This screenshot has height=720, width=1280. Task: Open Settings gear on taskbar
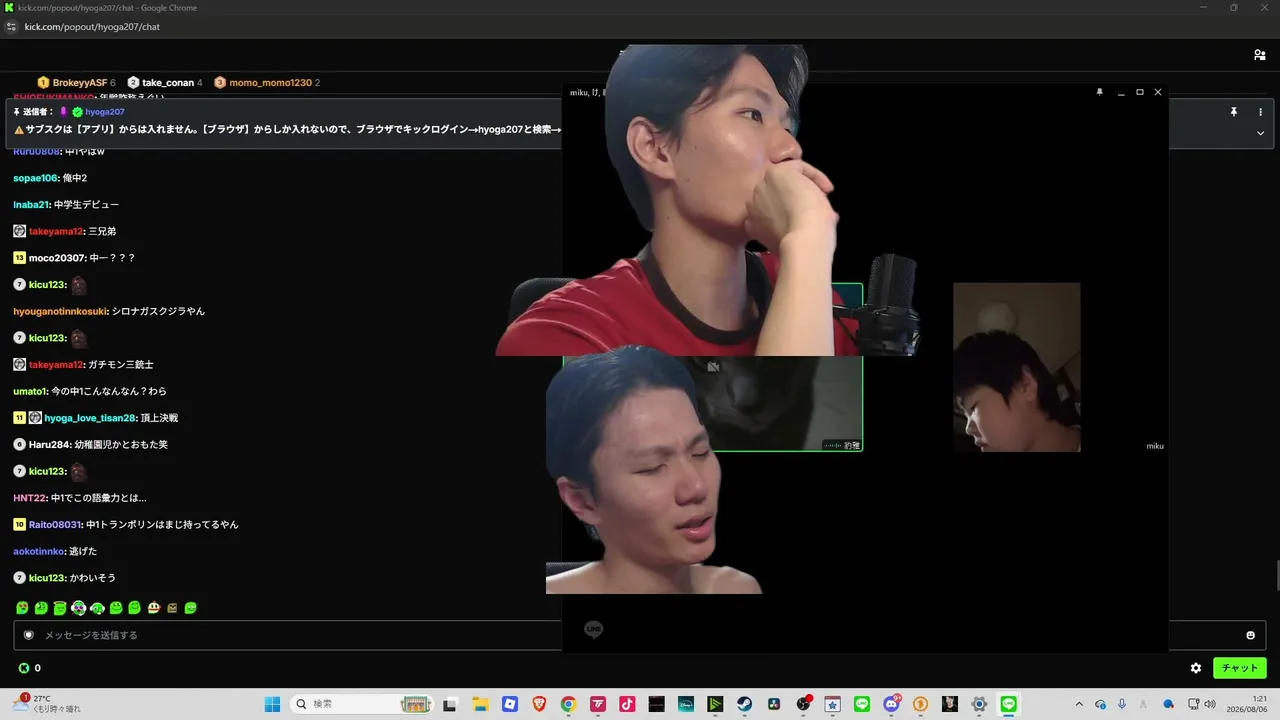tap(980, 704)
